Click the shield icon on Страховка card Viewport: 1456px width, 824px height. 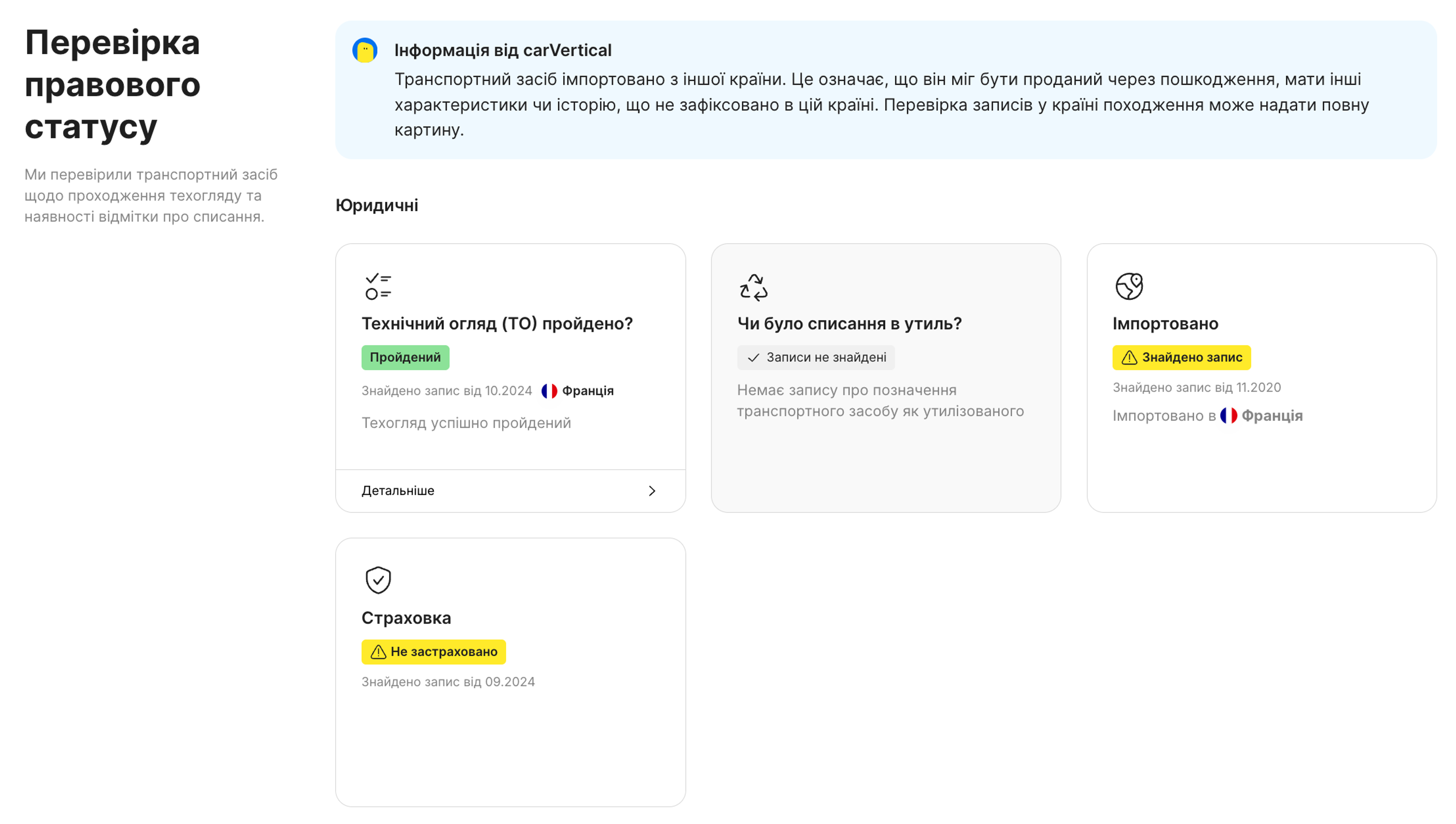(378, 579)
